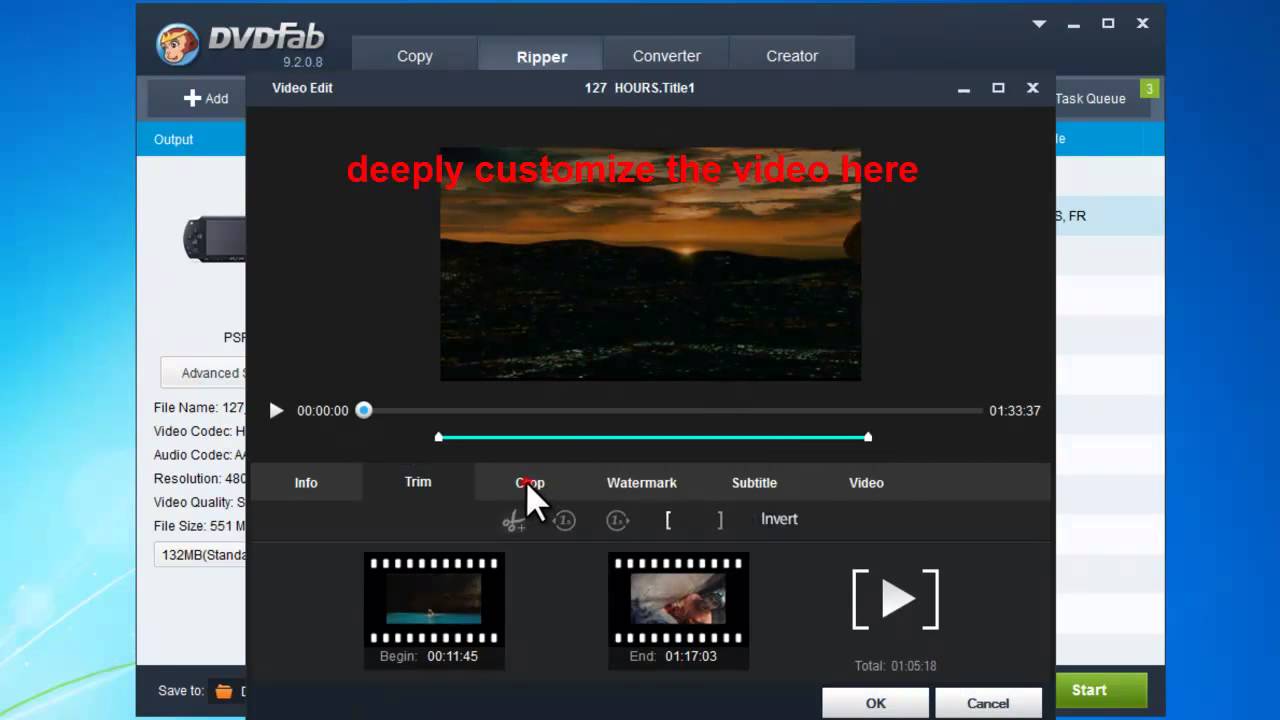Click the PSP device profile image
1280x720 pixels.
214,240
